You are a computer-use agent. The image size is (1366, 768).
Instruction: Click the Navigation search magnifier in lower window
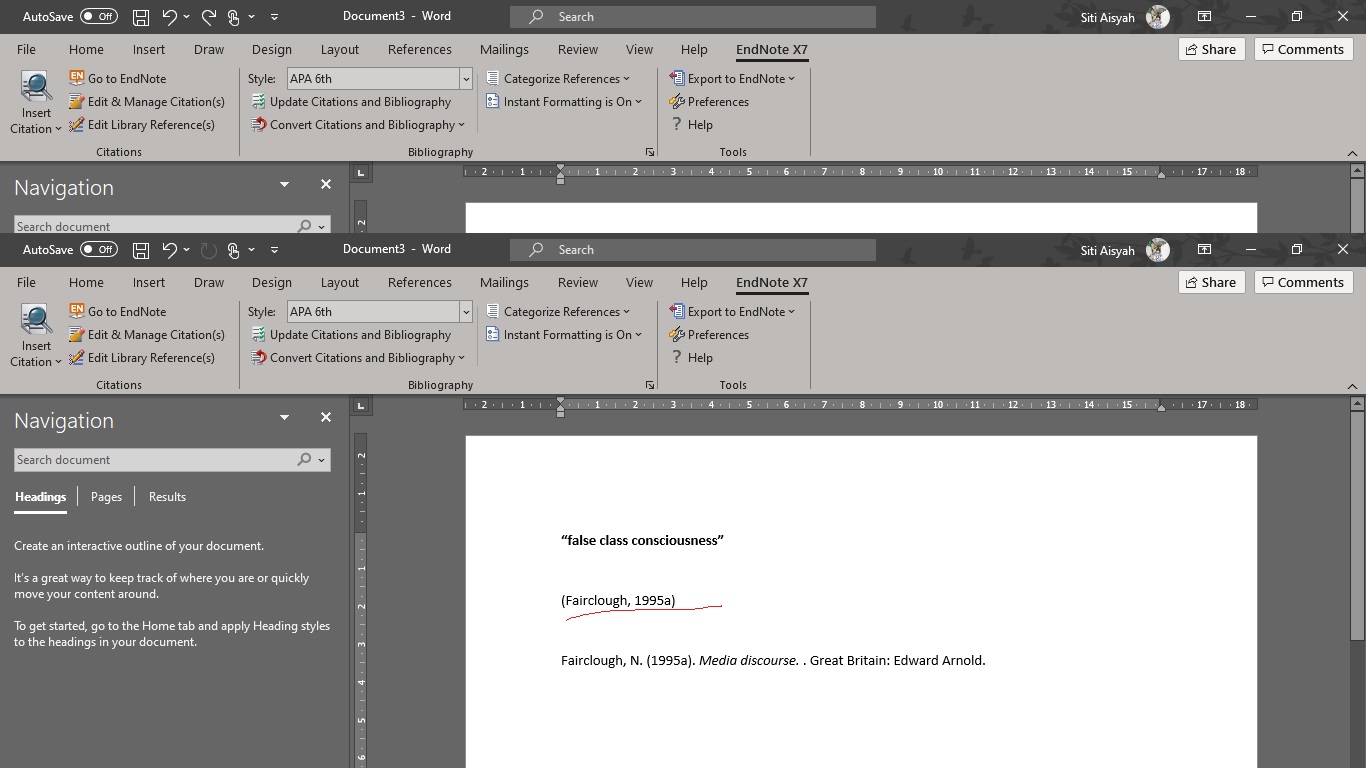pyautogui.click(x=304, y=460)
